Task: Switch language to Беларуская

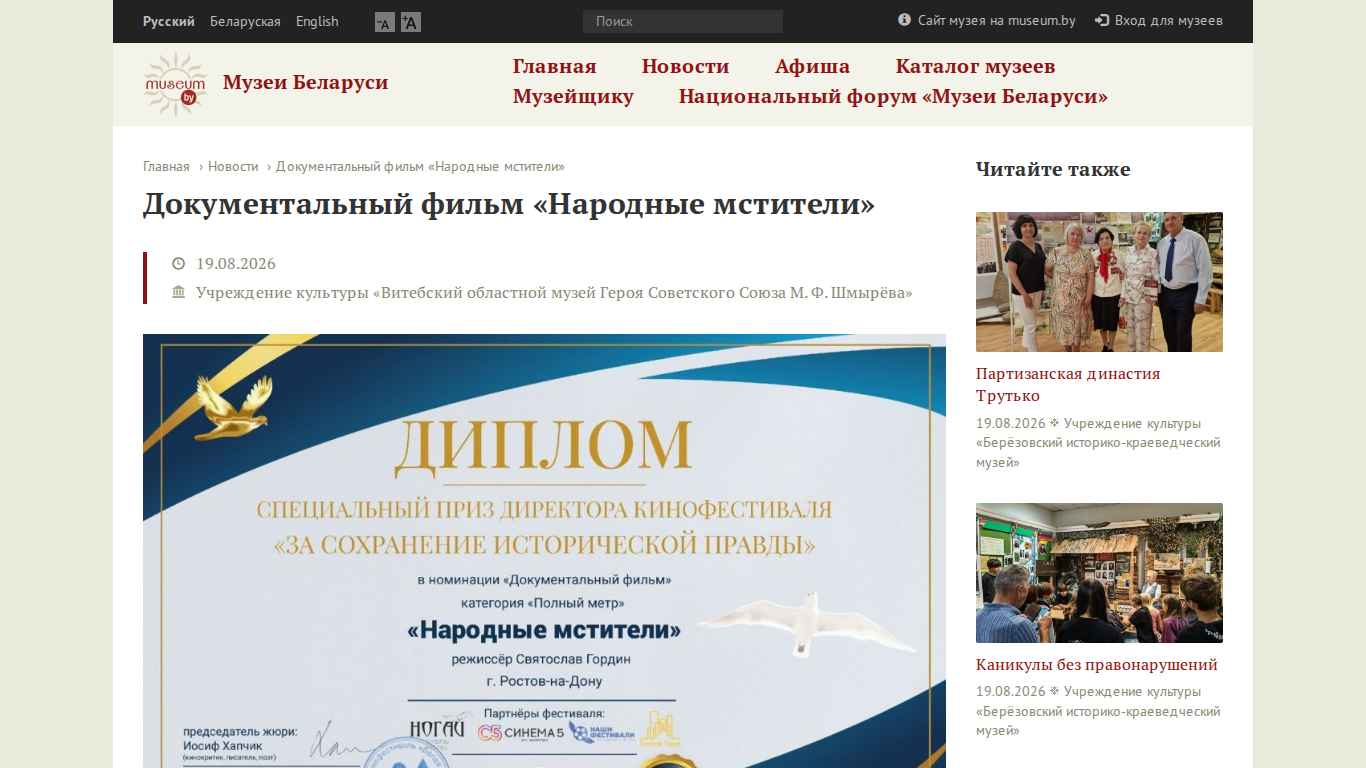Action: (245, 21)
